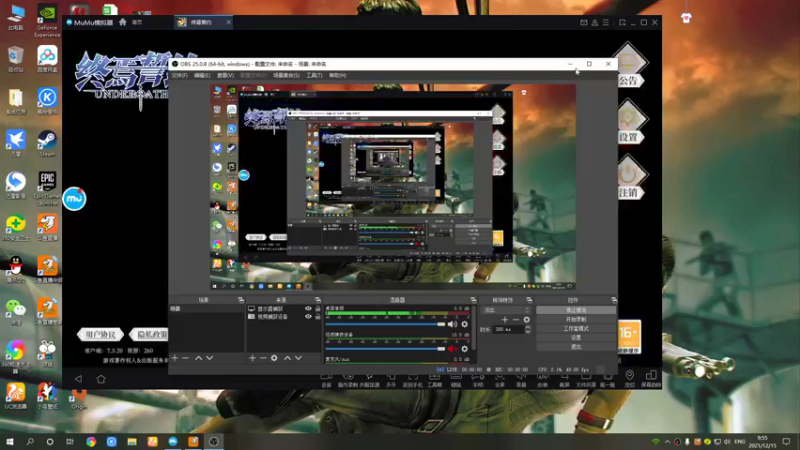
Task: Adjust transition duration spinner arrows
Action: point(528,330)
